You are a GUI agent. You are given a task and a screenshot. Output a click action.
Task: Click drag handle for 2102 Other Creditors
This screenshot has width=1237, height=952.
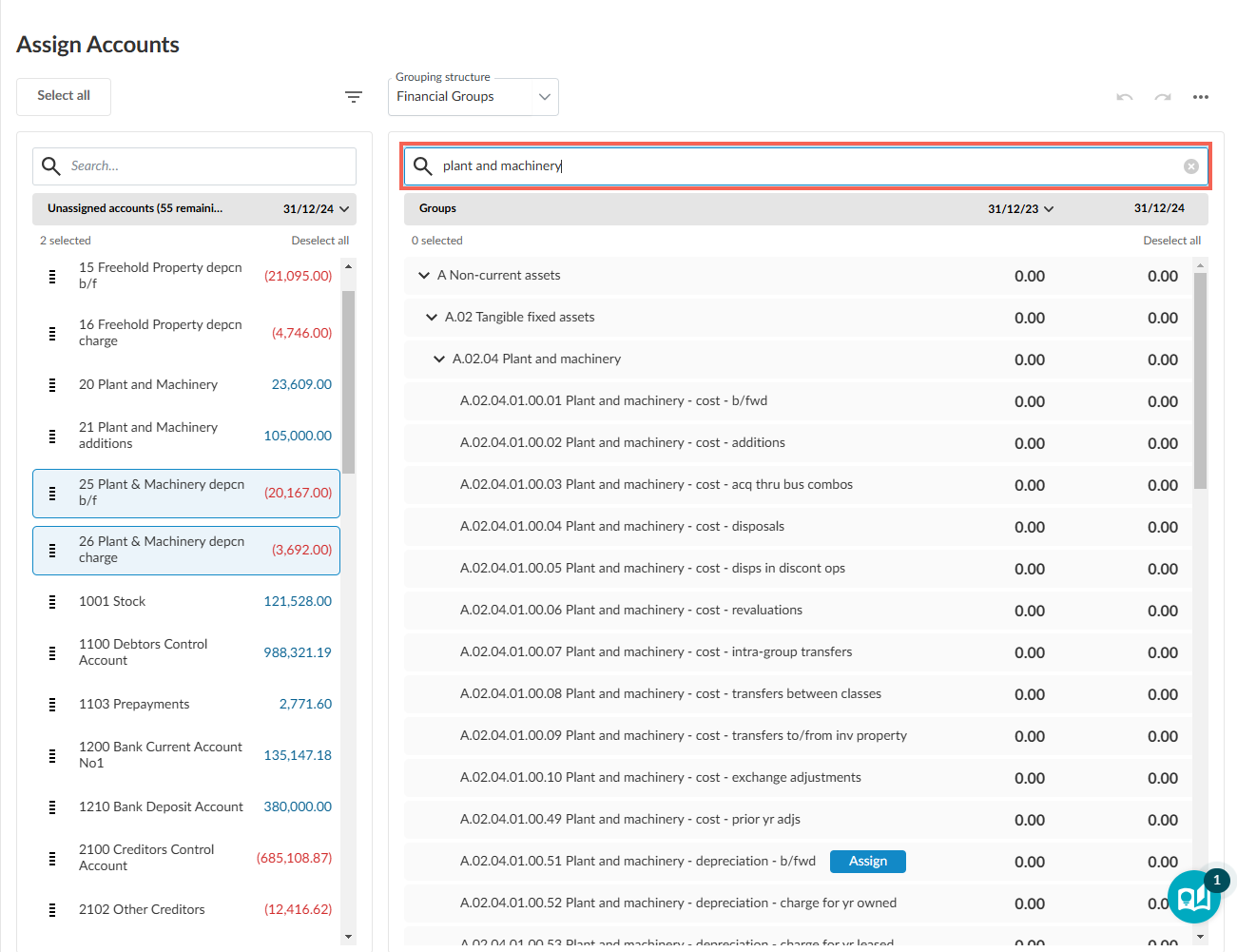click(52, 909)
